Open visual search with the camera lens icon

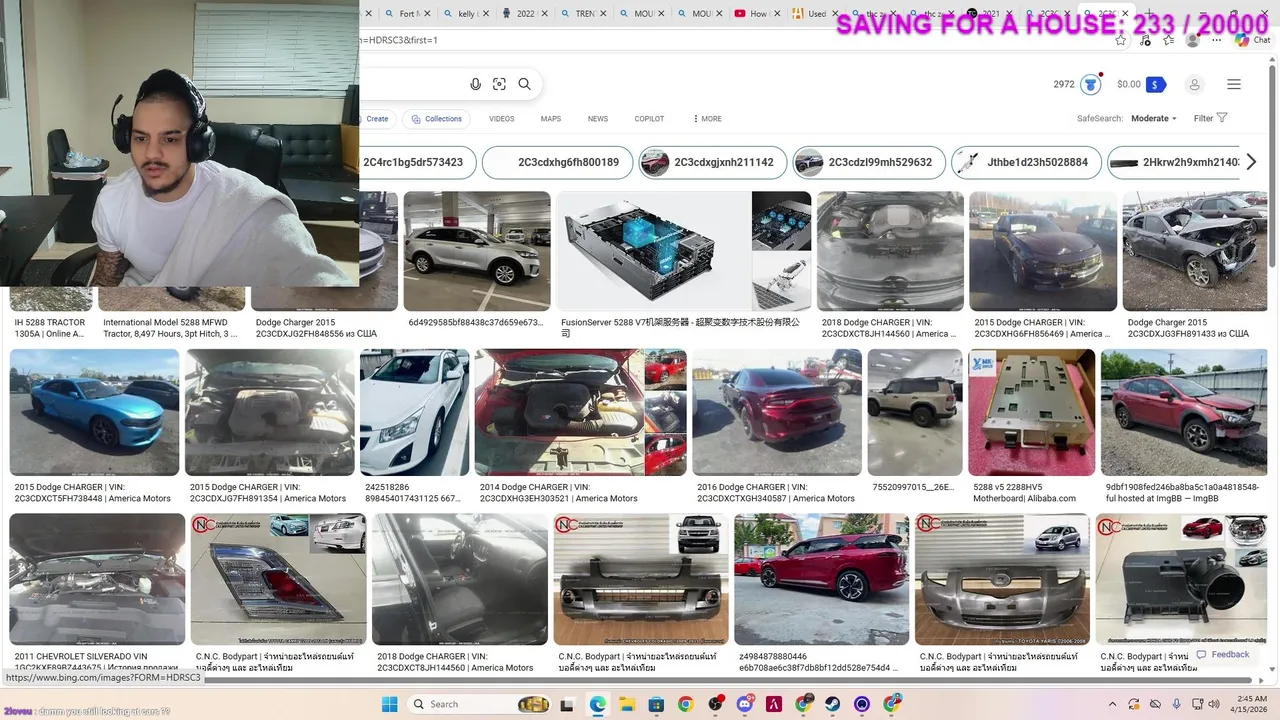coord(500,84)
